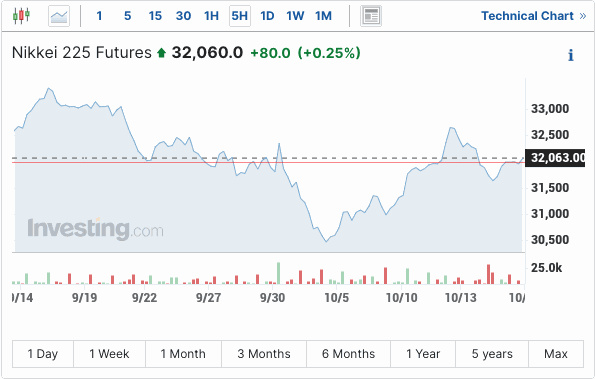595x379 pixels.
Task: Click the green up arrow indicator
Action: [162, 53]
